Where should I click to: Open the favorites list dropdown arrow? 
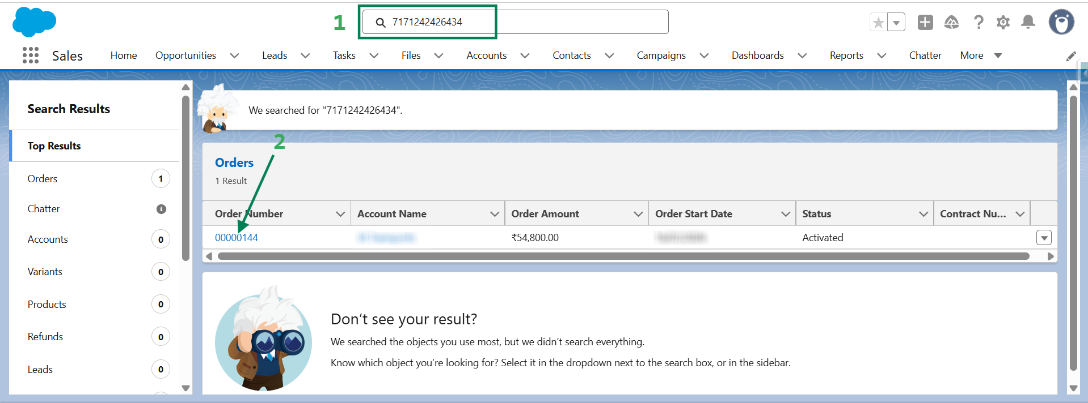(x=896, y=22)
